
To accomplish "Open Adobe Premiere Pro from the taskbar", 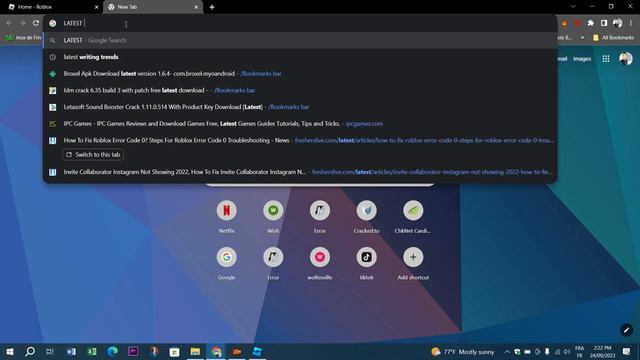I will (133, 351).
